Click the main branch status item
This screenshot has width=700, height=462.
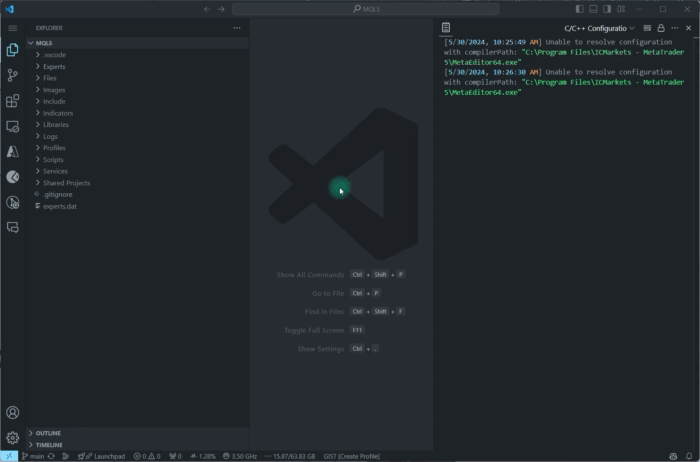[x=33, y=456]
